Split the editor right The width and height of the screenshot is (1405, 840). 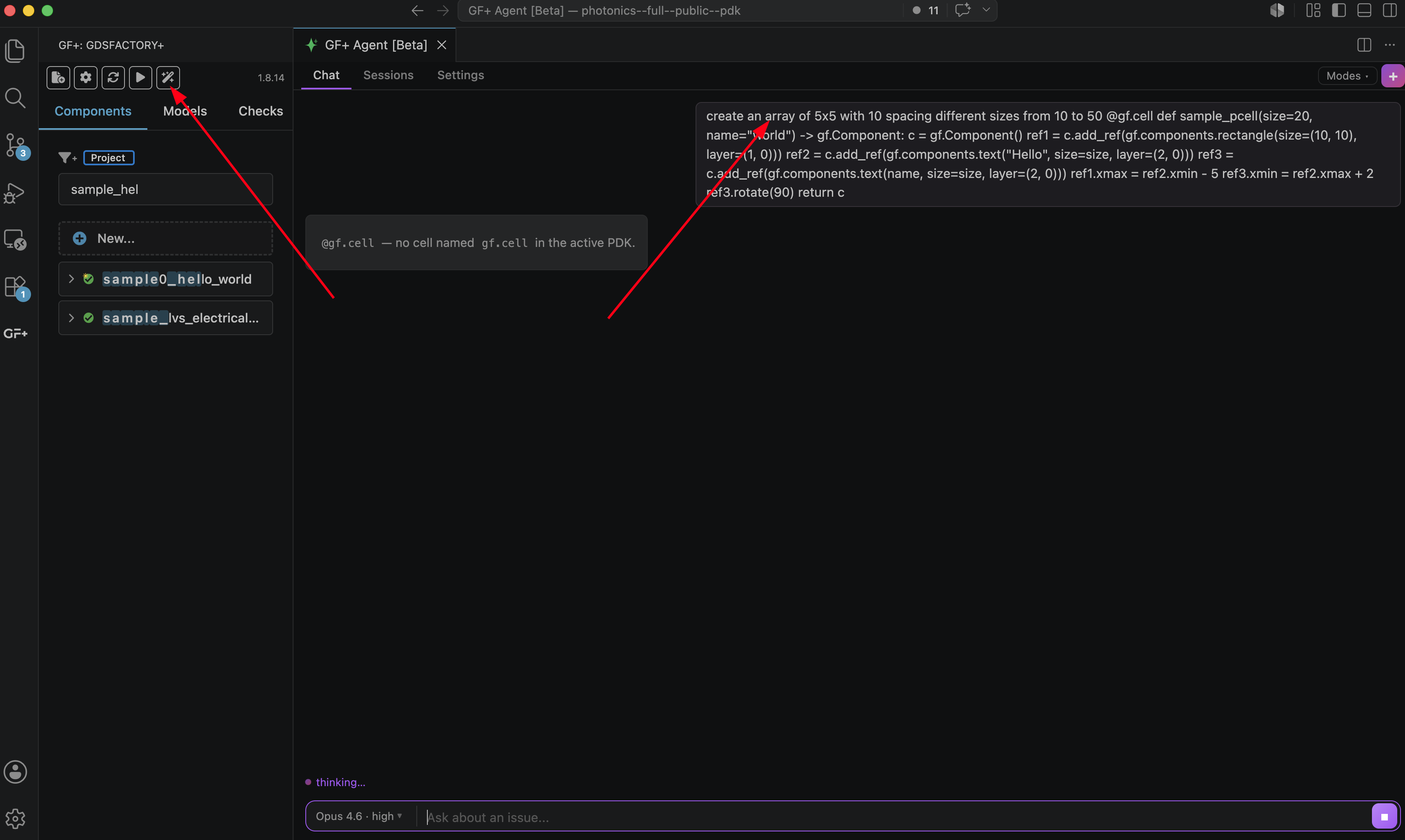1364,45
